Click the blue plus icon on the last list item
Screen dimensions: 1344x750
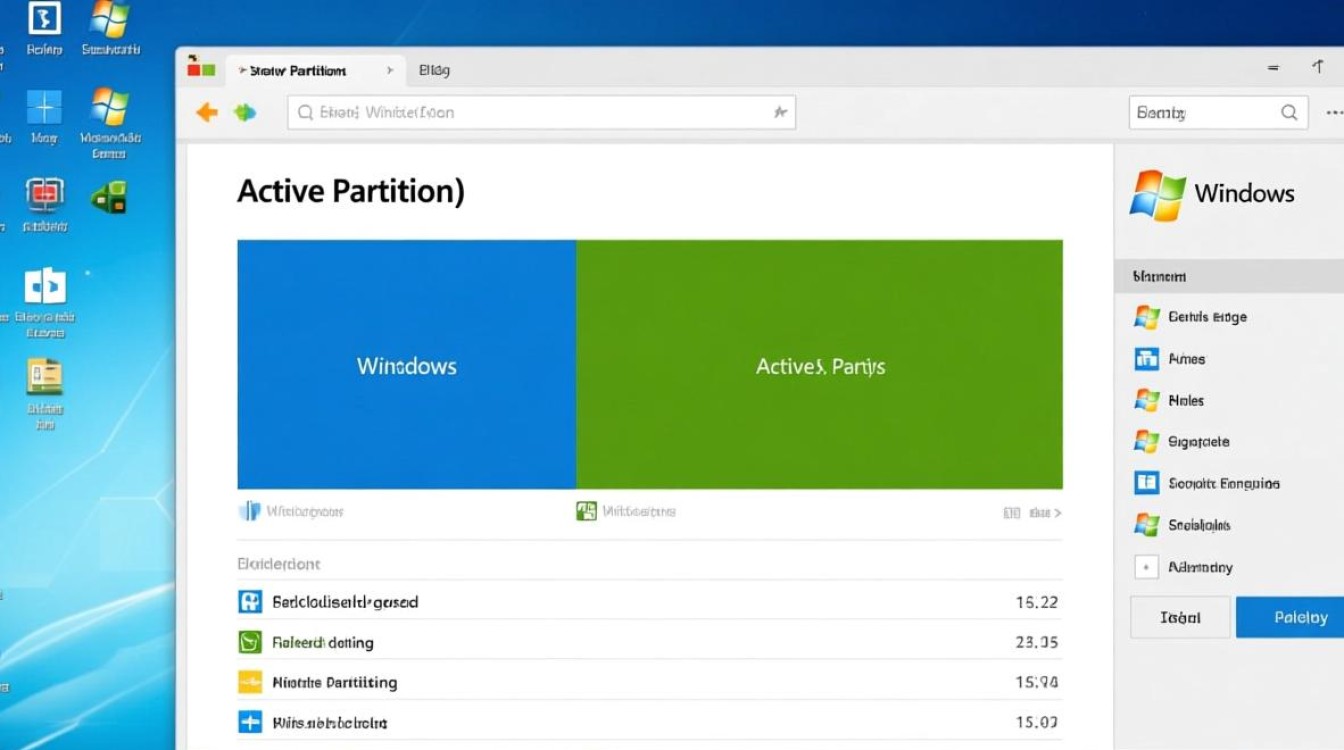[250, 721]
